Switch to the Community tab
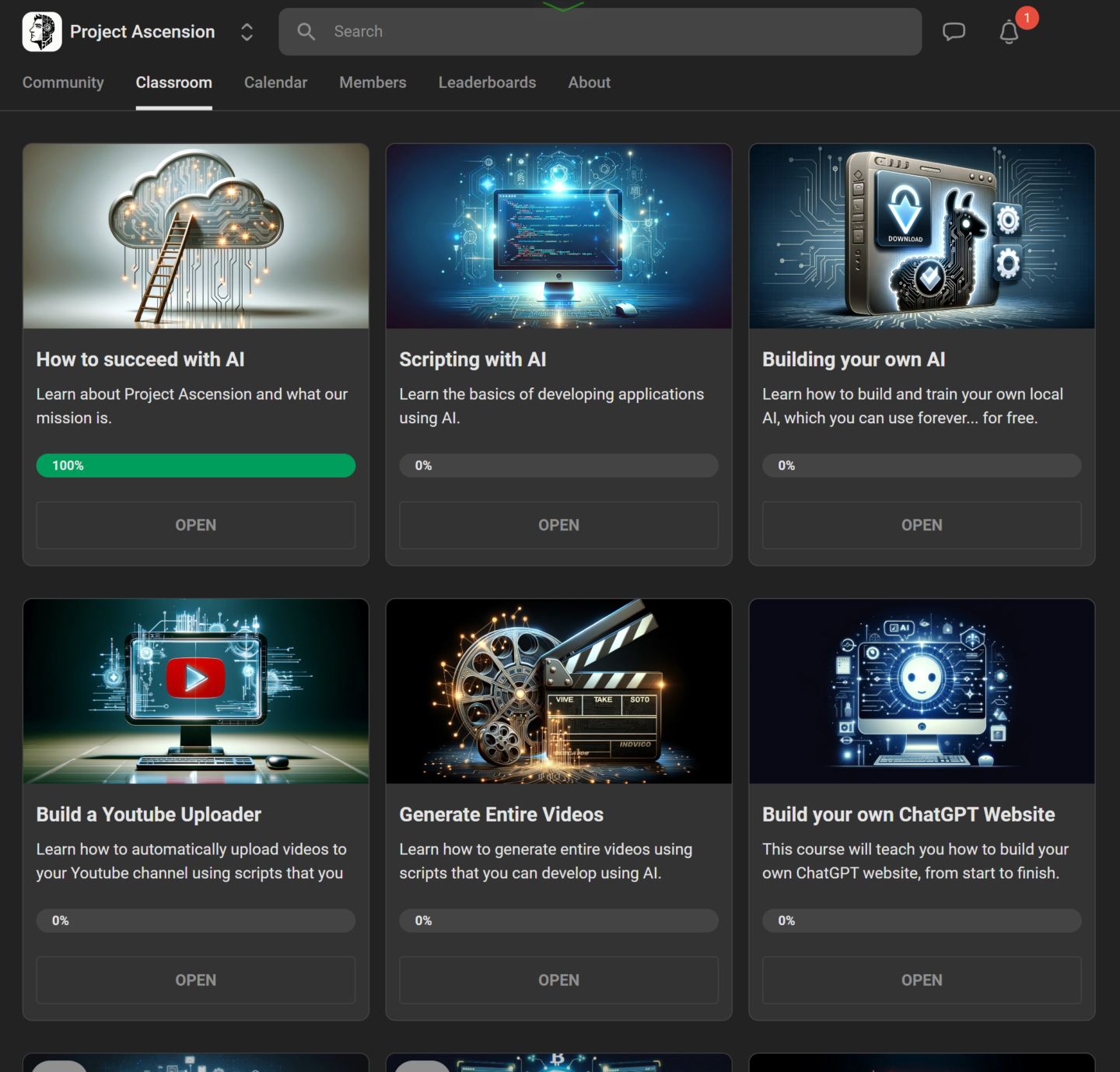1120x1072 pixels. (63, 82)
